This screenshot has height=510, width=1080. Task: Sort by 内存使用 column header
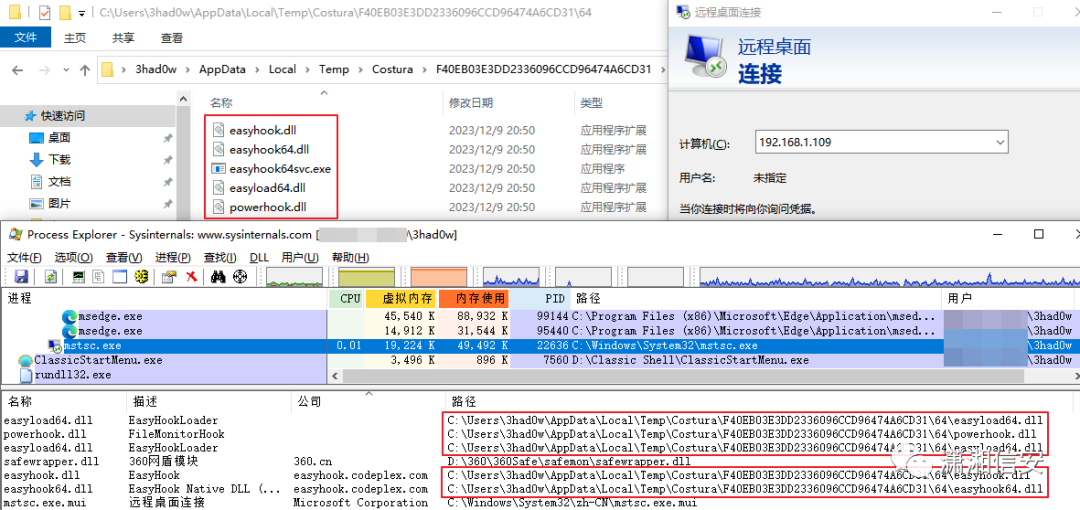point(473,298)
